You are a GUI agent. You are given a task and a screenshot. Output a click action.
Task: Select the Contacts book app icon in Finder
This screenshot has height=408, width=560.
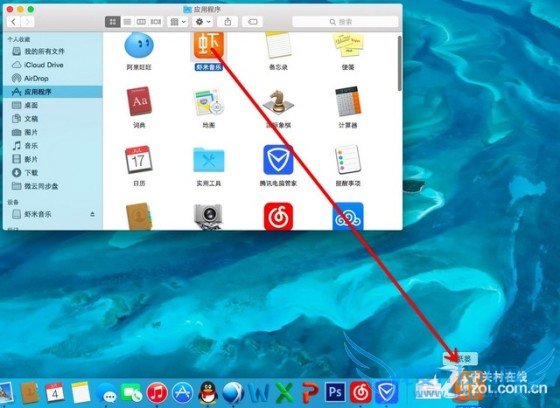139,216
